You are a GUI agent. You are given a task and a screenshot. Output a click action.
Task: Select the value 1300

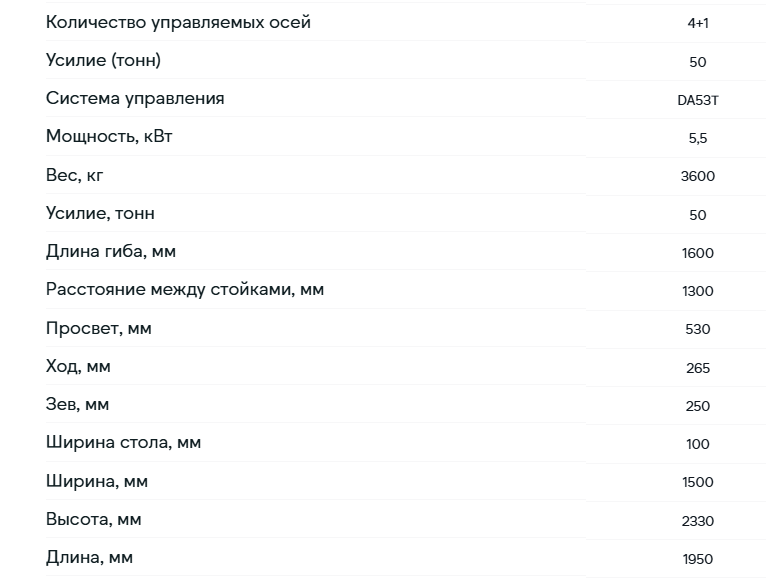click(698, 291)
